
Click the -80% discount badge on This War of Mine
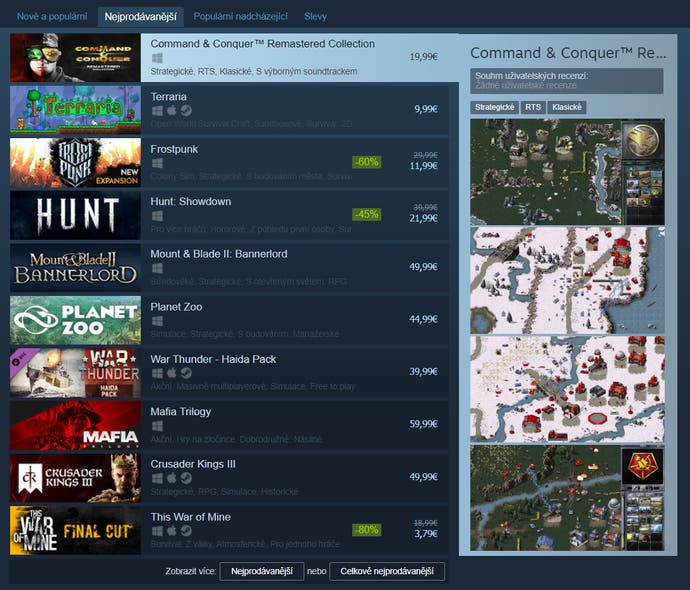tap(367, 530)
